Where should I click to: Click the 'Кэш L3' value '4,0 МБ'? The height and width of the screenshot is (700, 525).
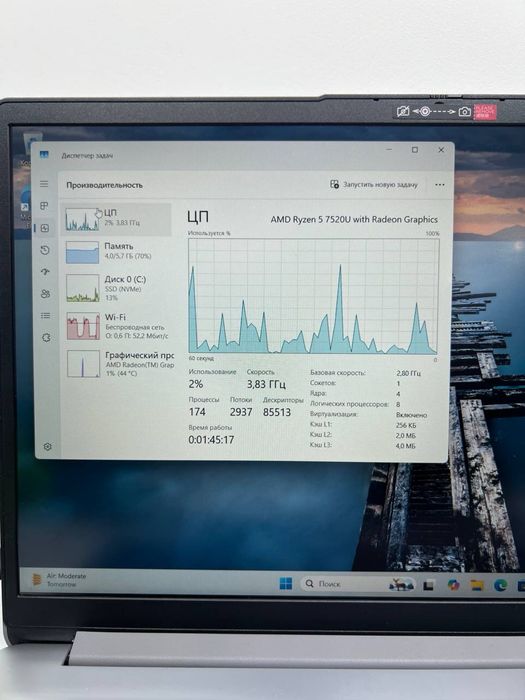coord(406,446)
